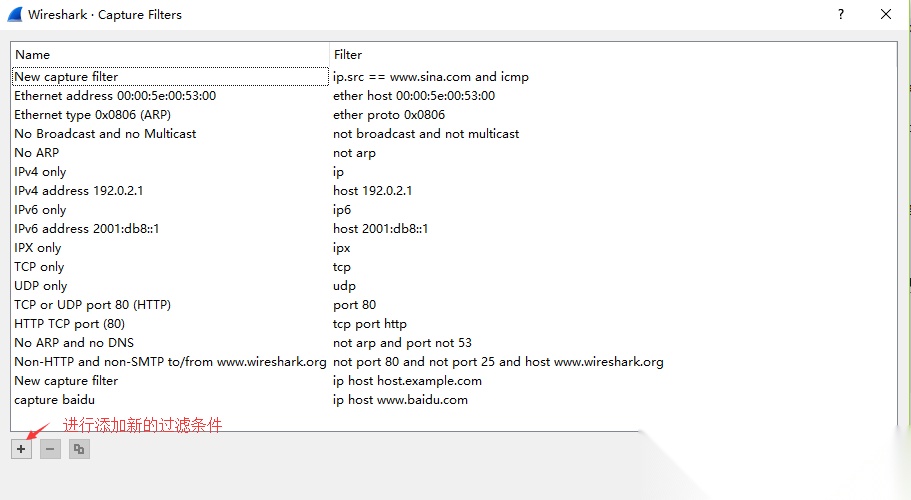Click the Filter column header
This screenshot has height=500, width=911.
(613, 55)
